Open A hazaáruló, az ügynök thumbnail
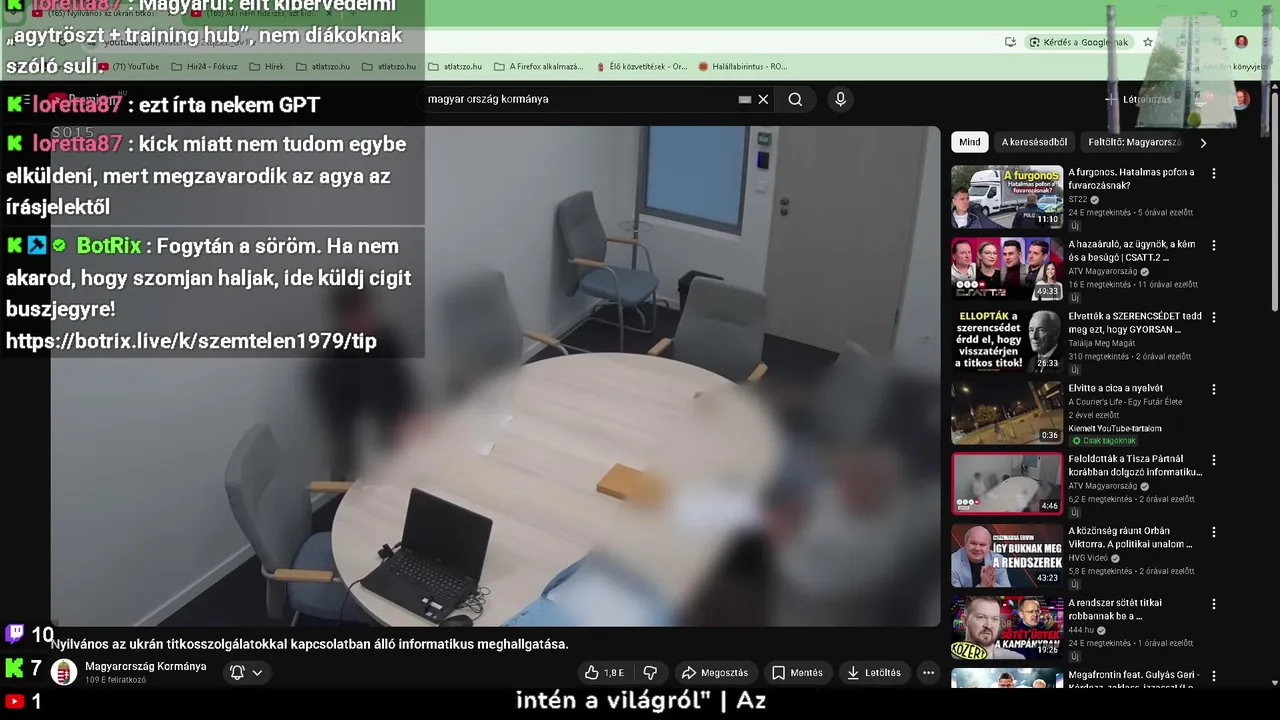This screenshot has height=720, width=1280. coord(1007,269)
